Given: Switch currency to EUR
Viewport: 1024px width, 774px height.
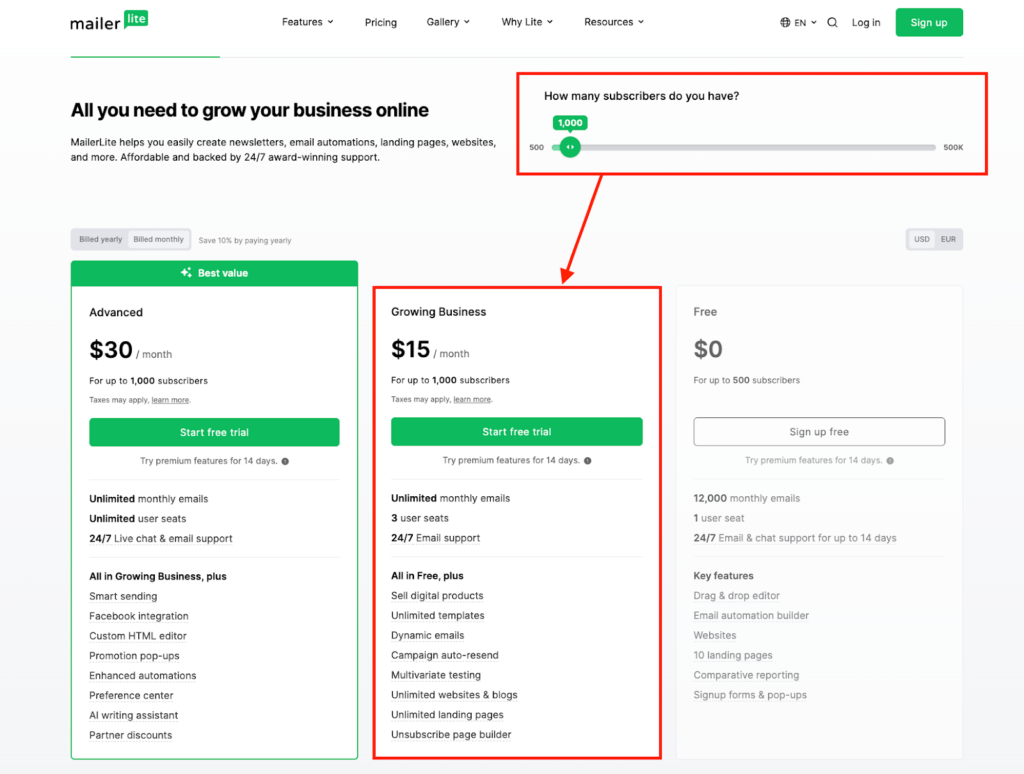Looking at the screenshot, I should tap(946, 239).
